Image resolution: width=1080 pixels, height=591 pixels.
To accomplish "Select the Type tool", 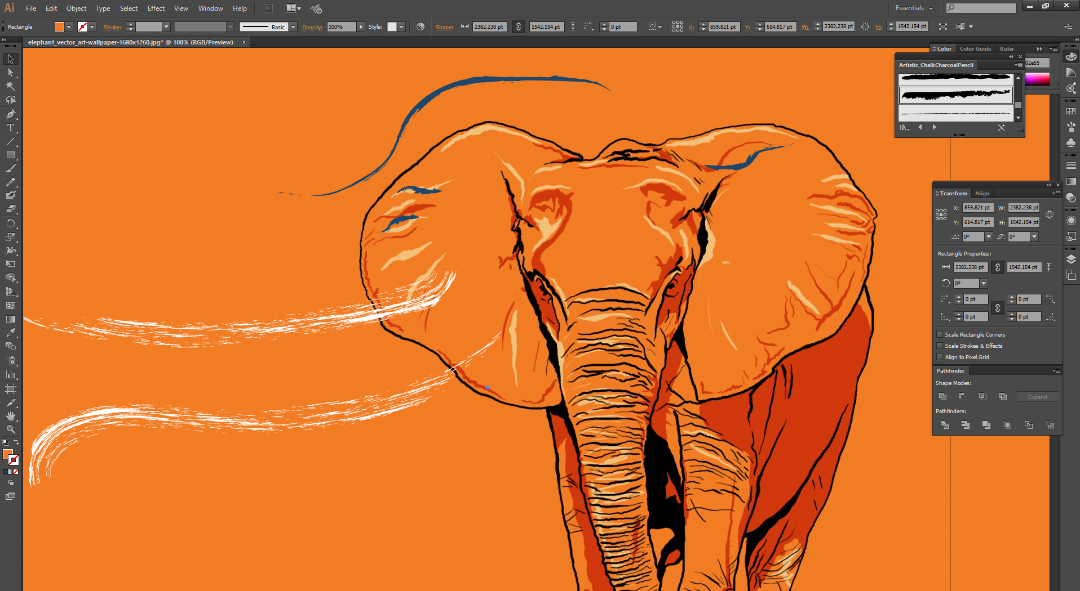I will [11, 128].
